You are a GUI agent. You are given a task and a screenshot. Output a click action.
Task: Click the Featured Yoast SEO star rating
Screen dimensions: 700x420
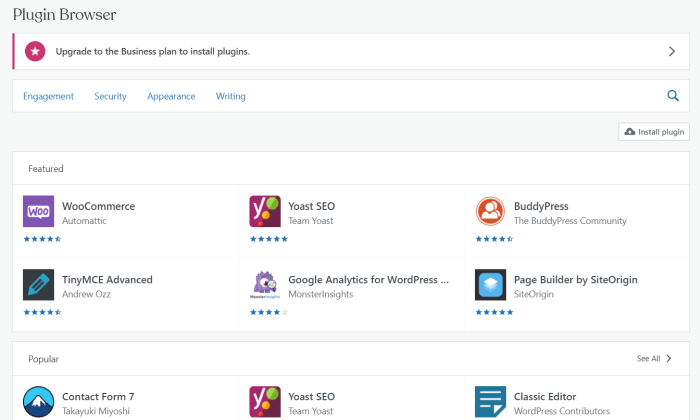pos(269,239)
